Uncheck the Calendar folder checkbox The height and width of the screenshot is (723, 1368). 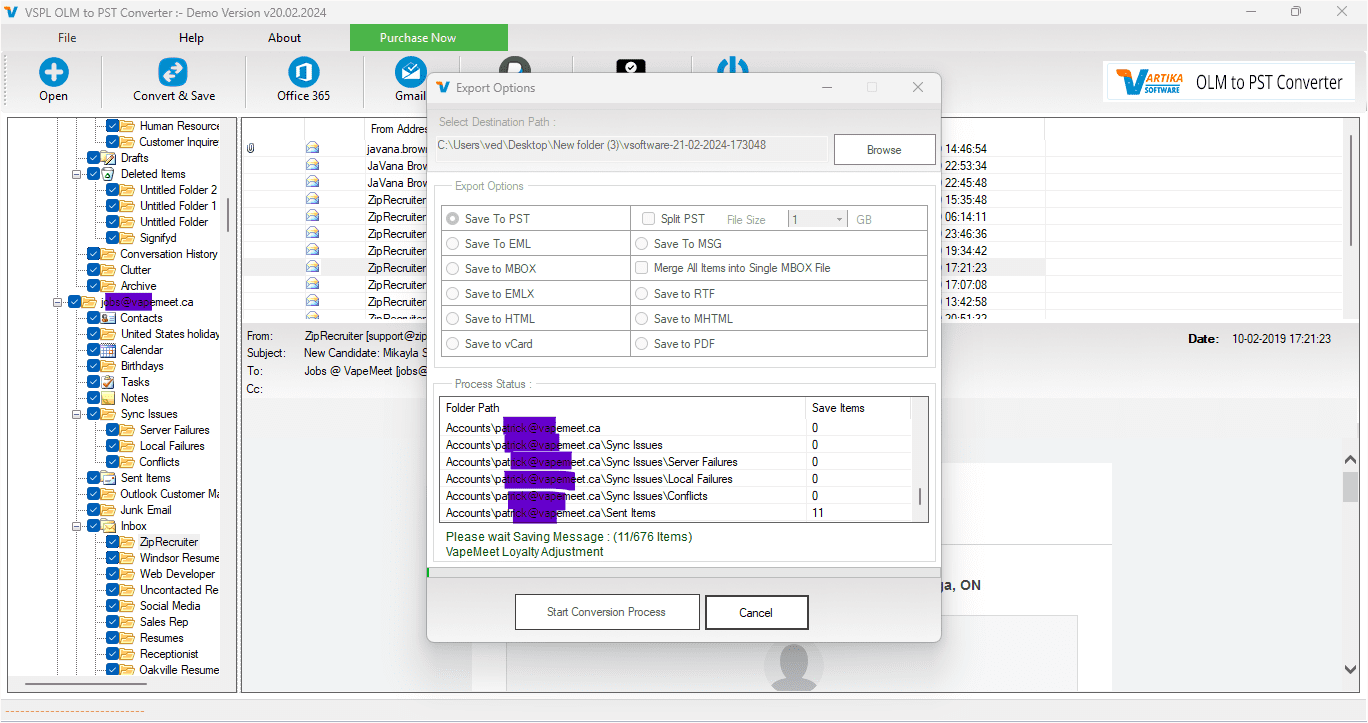[94, 350]
